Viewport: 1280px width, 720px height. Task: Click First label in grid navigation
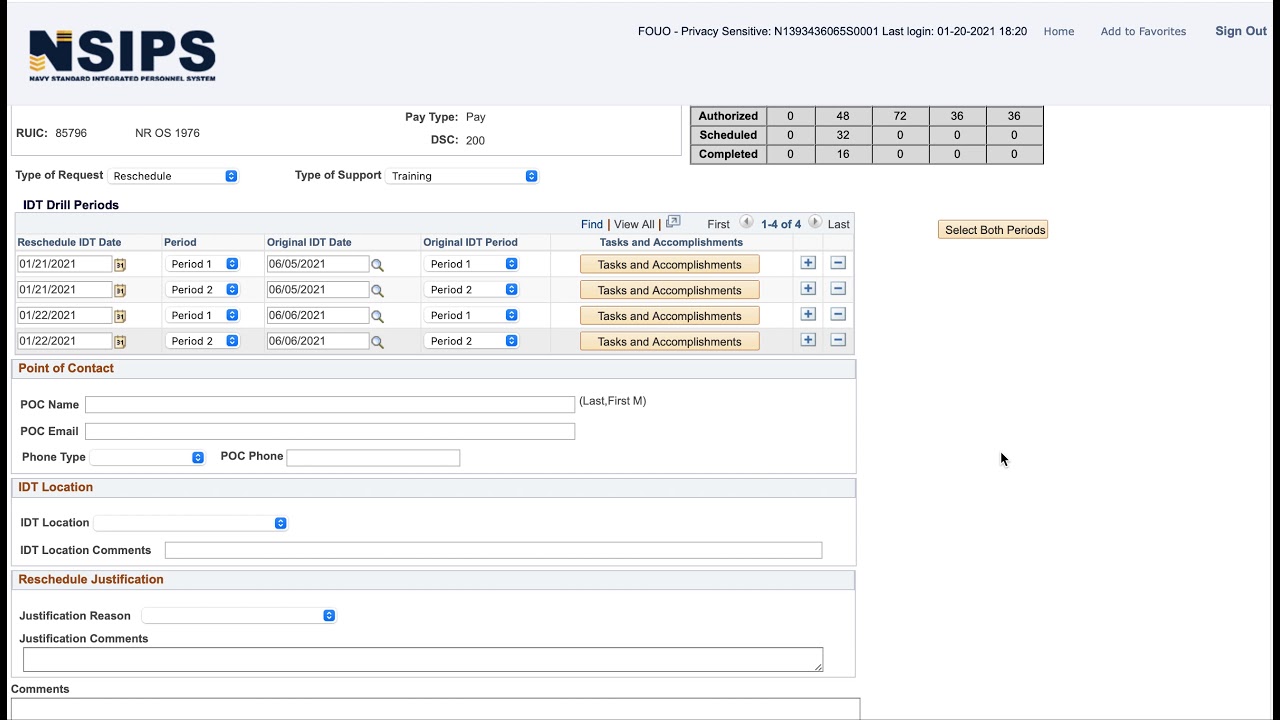pyautogui.click(x=718, y=224)
